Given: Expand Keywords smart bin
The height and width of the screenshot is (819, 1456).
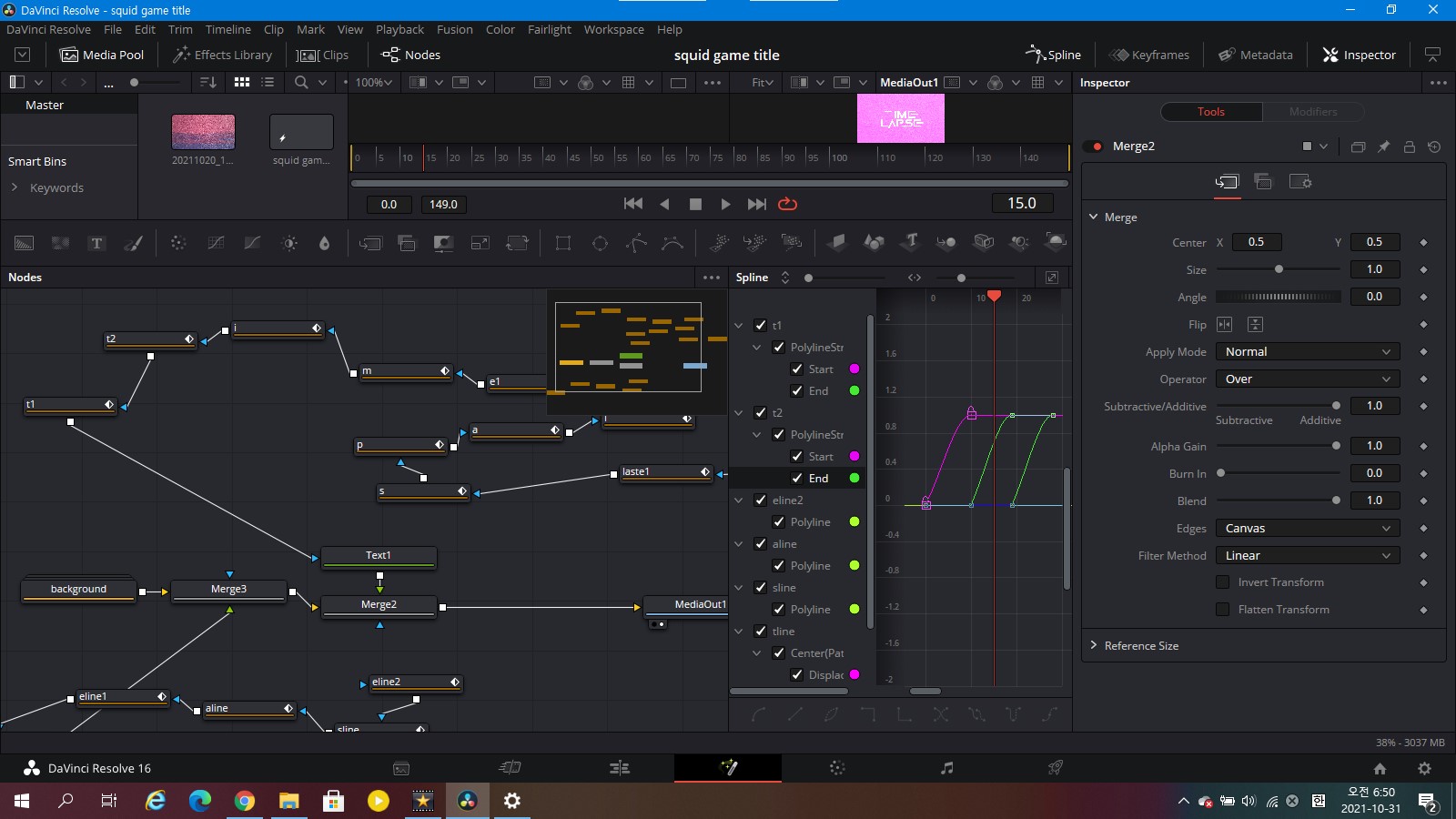Looking at the screenshot, I should point(15,187).
